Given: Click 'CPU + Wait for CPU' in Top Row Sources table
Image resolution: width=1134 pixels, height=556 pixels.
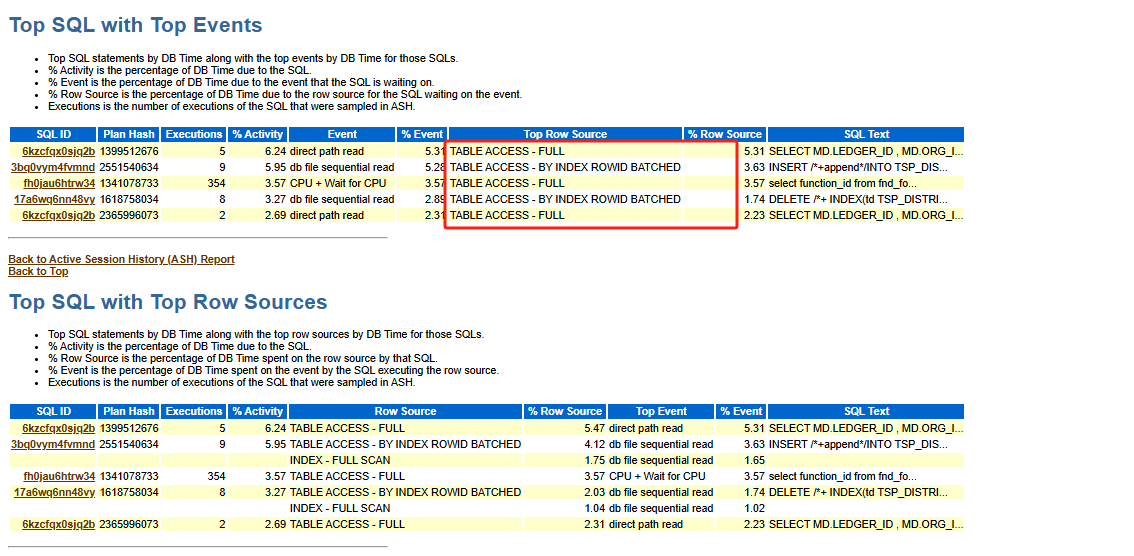Looking at the screenshot, I should [657, 476].
